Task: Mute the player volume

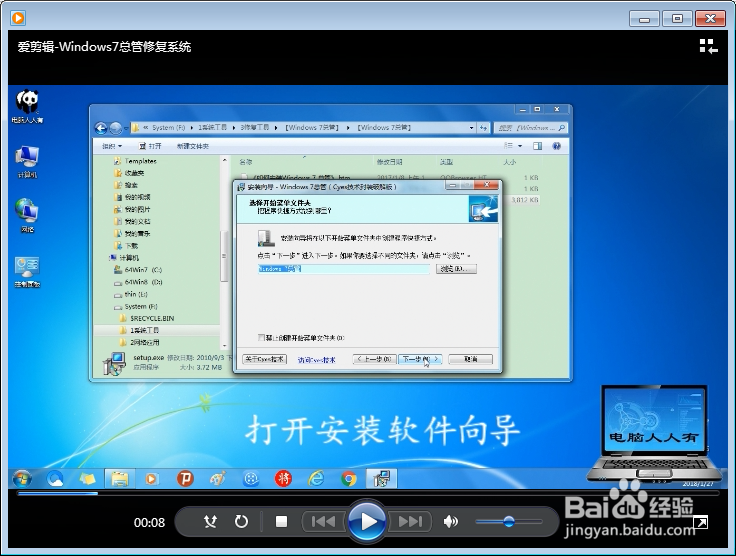Action: tap(451, 521)
